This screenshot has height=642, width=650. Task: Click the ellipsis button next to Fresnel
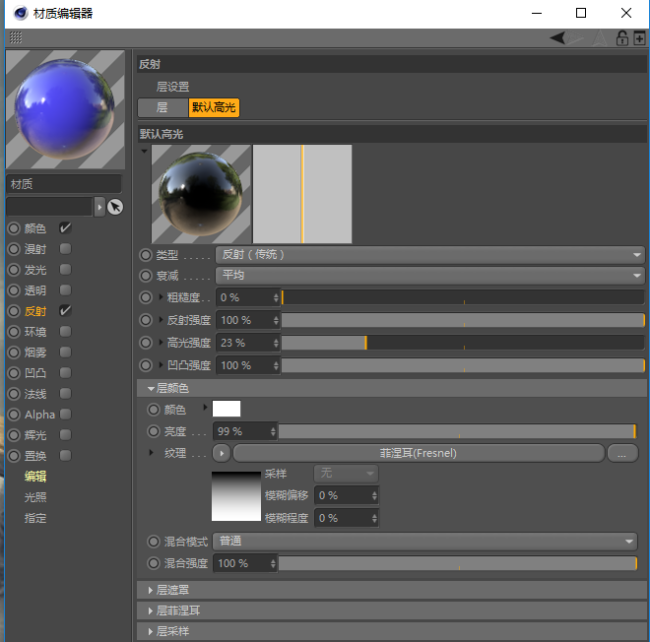click(x=622, y=453)
